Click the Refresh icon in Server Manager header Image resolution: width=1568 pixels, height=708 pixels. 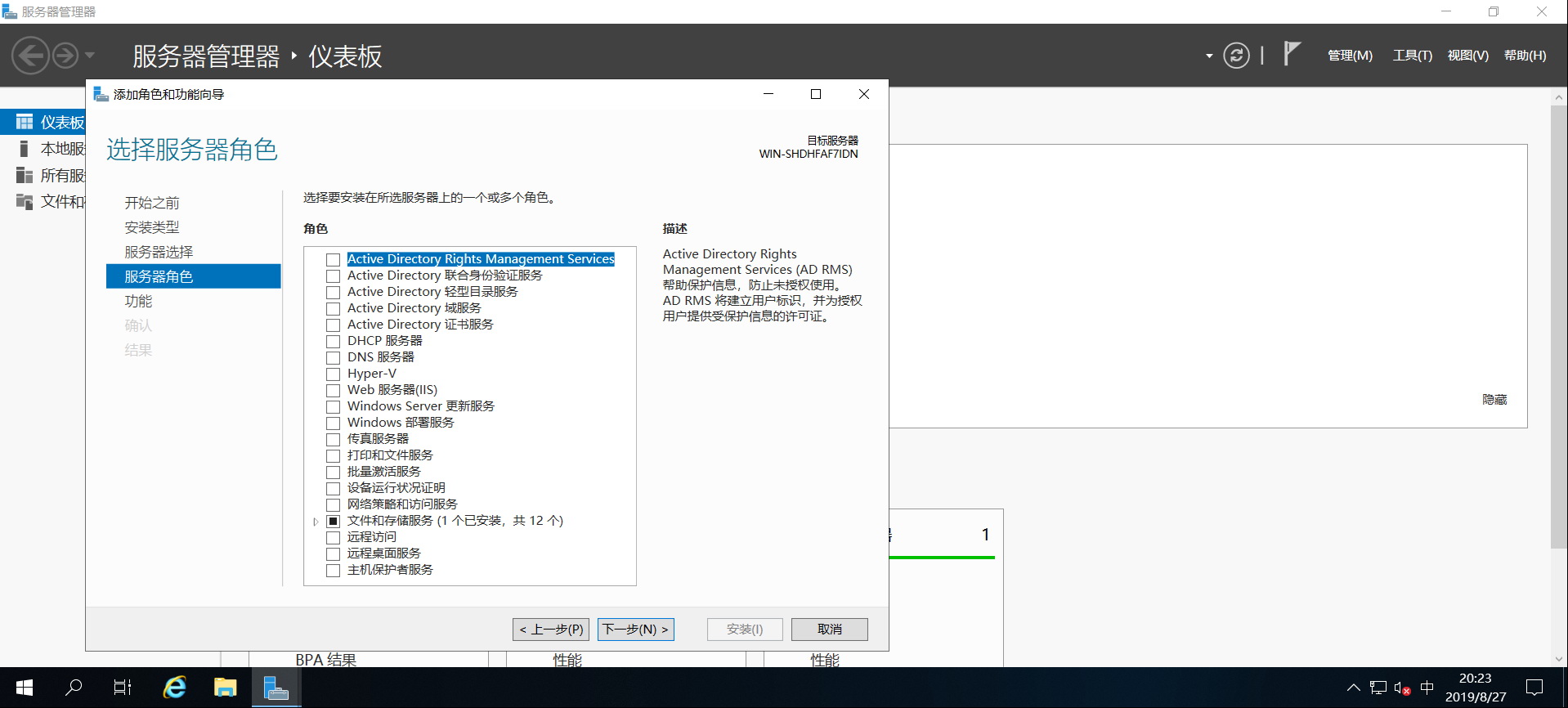click(x=1236, y=56)
